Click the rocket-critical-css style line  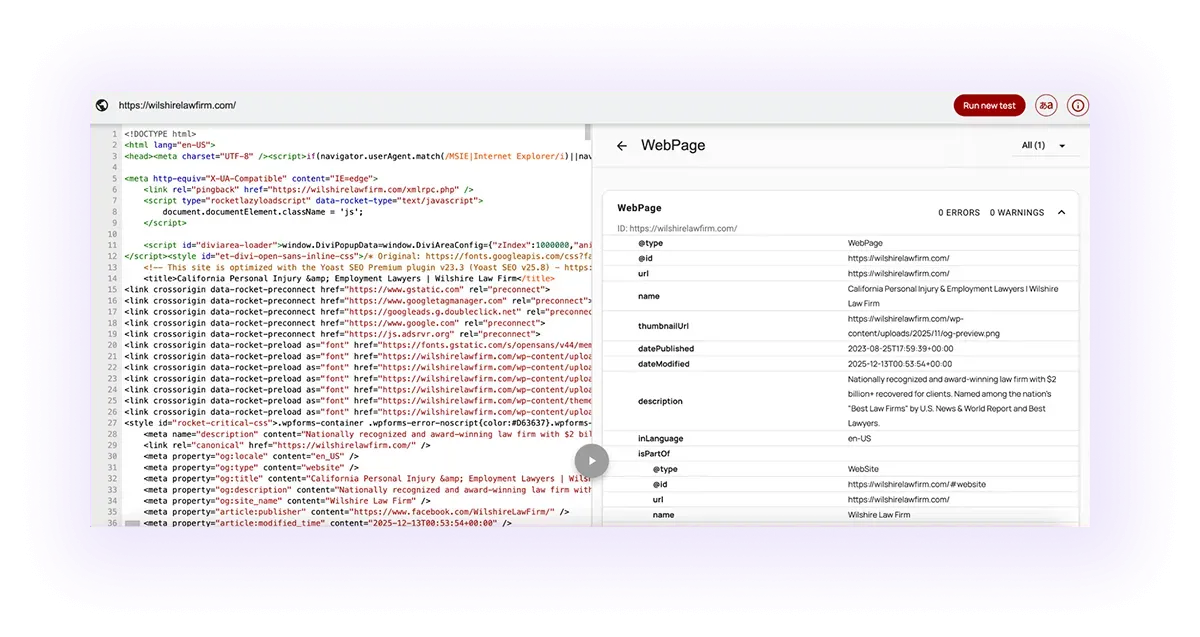pos(357,423)
